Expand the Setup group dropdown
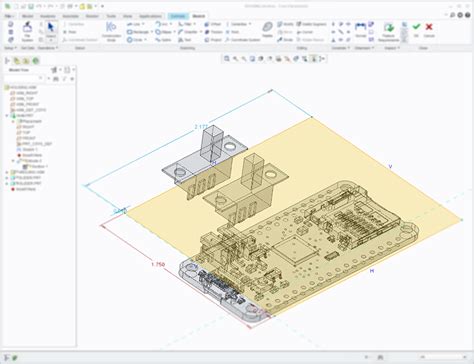This screenshot has width=474, height=364. (10, 48)
